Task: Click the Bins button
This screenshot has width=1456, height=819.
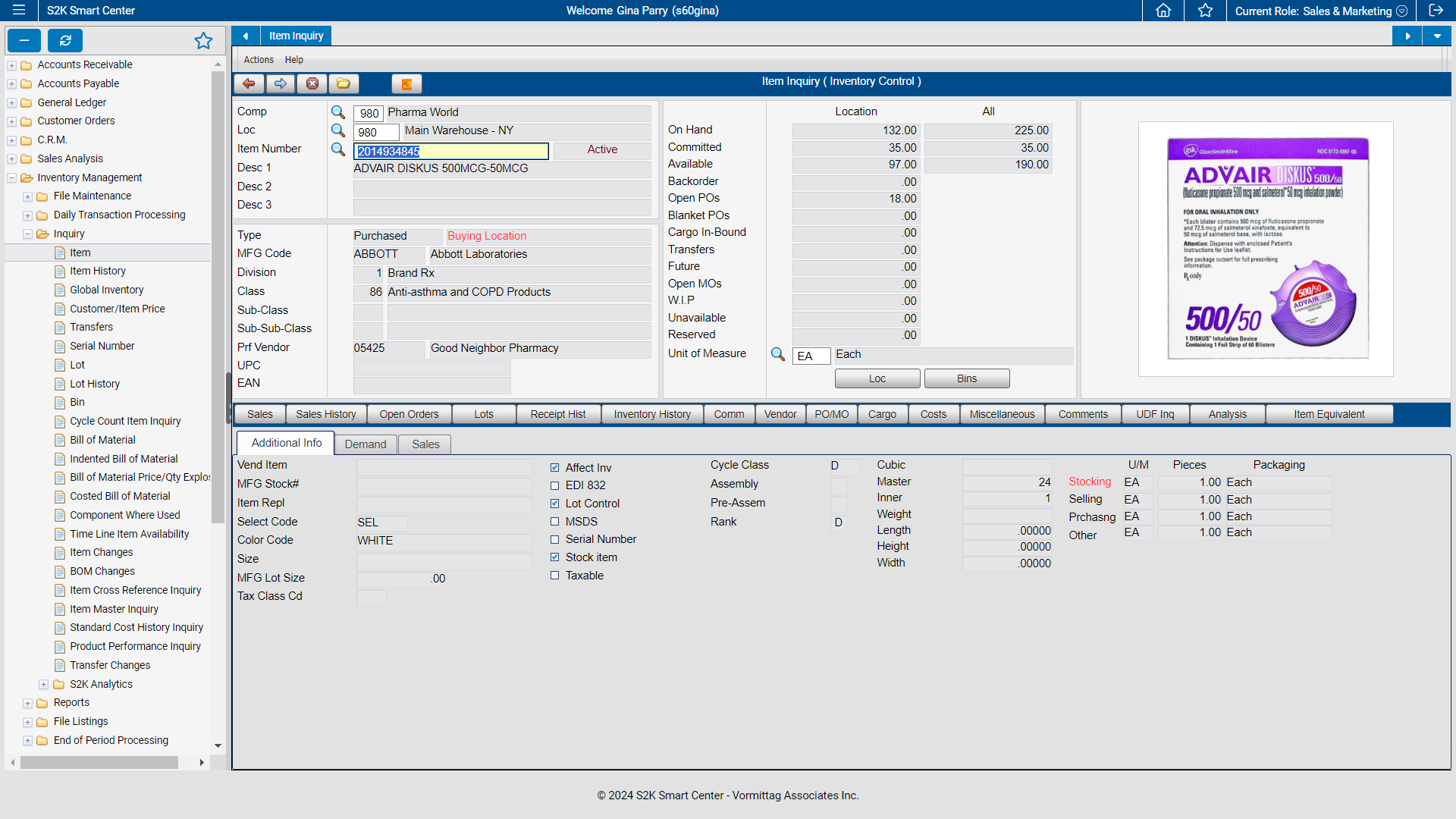Action: click(966, 378)
